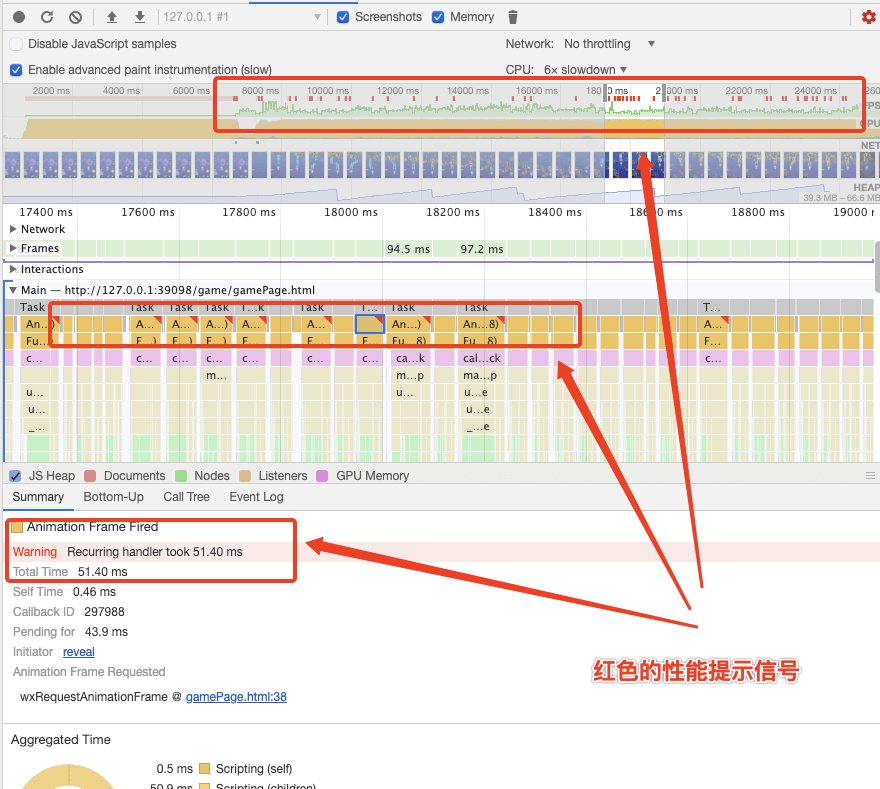The width and height of the screenshot is (880, 789).
Task: Enable Disable JavaScript samples option
Action: point(16,44)
